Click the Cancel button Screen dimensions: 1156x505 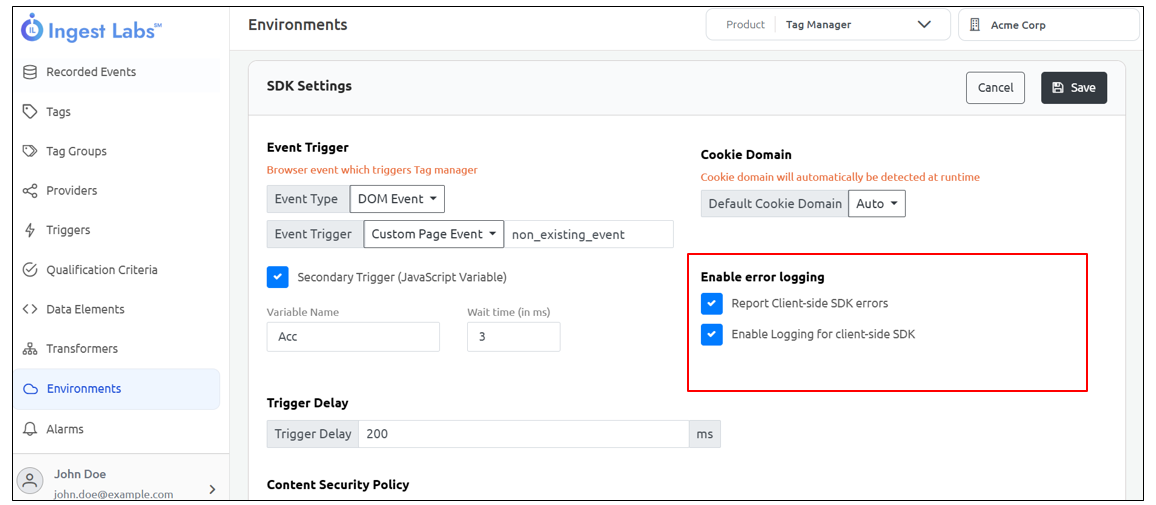(995, 88)
